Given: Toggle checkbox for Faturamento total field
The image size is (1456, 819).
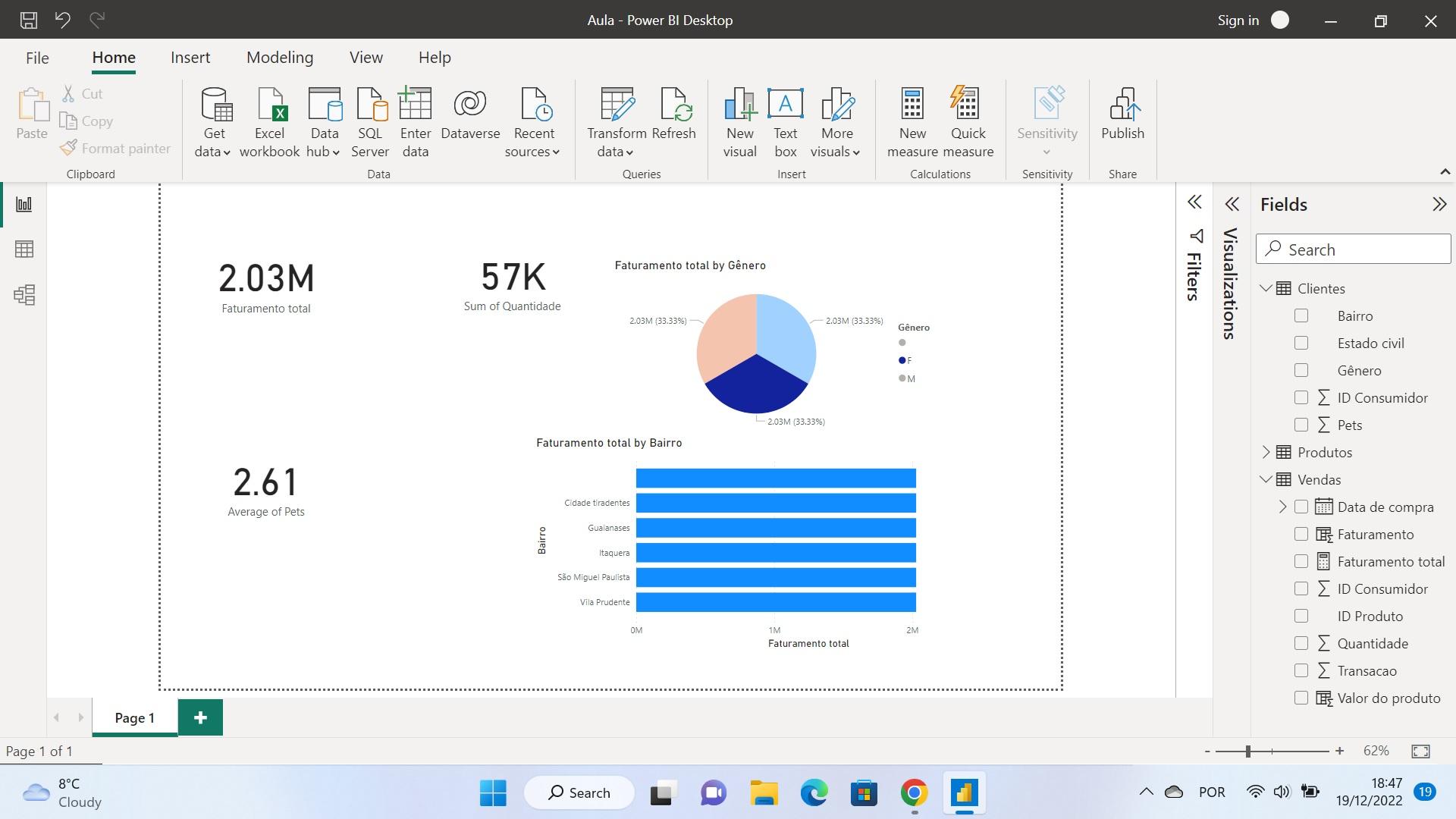Looking at the screenshot, I should pyautogui.click(x=1300, y=561).
